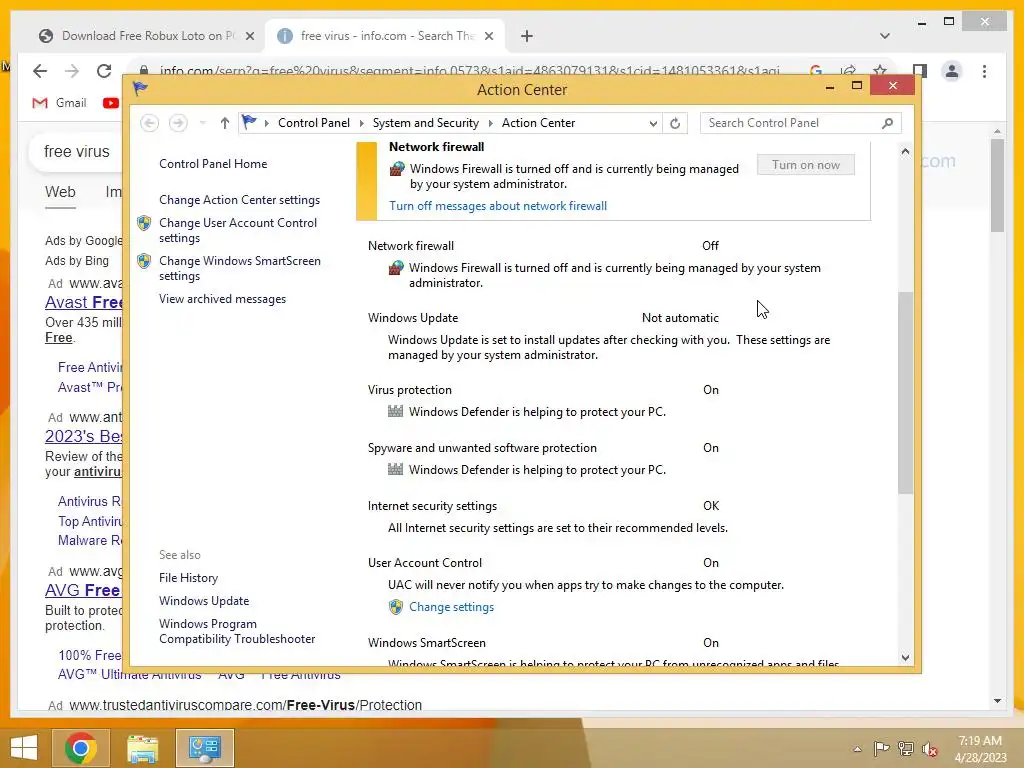1024x768 pixels.
Task: Open recent locations dropdown in Action Center
Action: click(x=202, y=123)
